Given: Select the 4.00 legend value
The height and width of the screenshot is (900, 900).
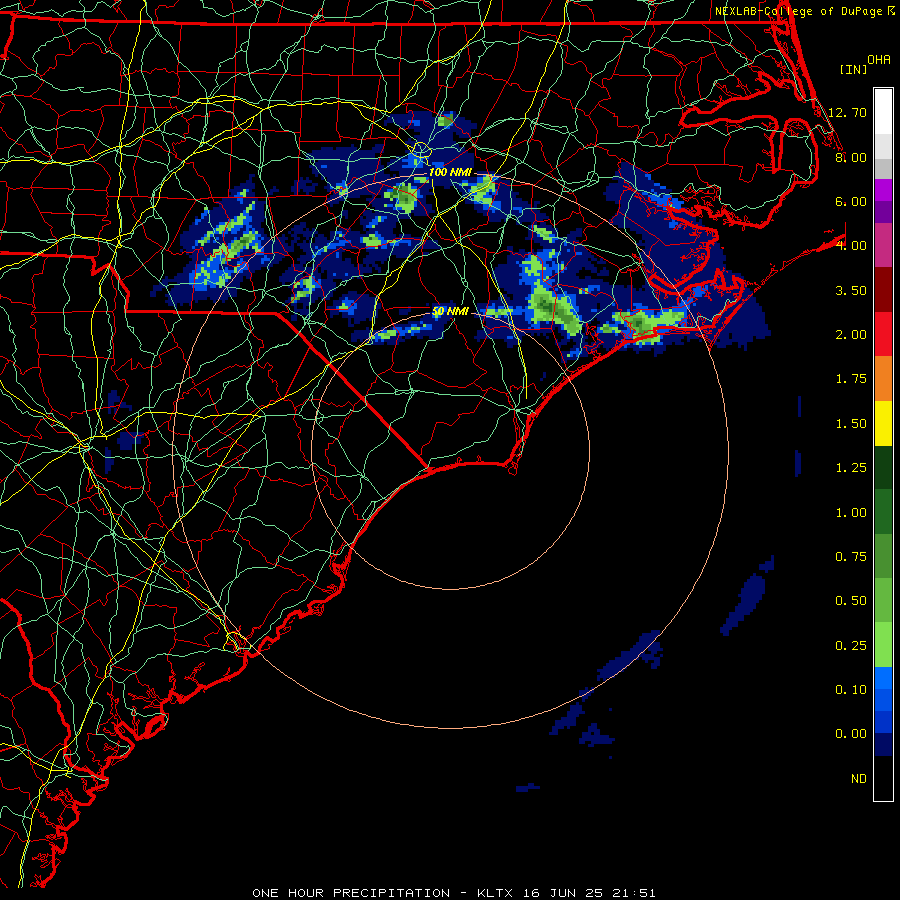Looking at the screenshot, I should click(851, 246).
